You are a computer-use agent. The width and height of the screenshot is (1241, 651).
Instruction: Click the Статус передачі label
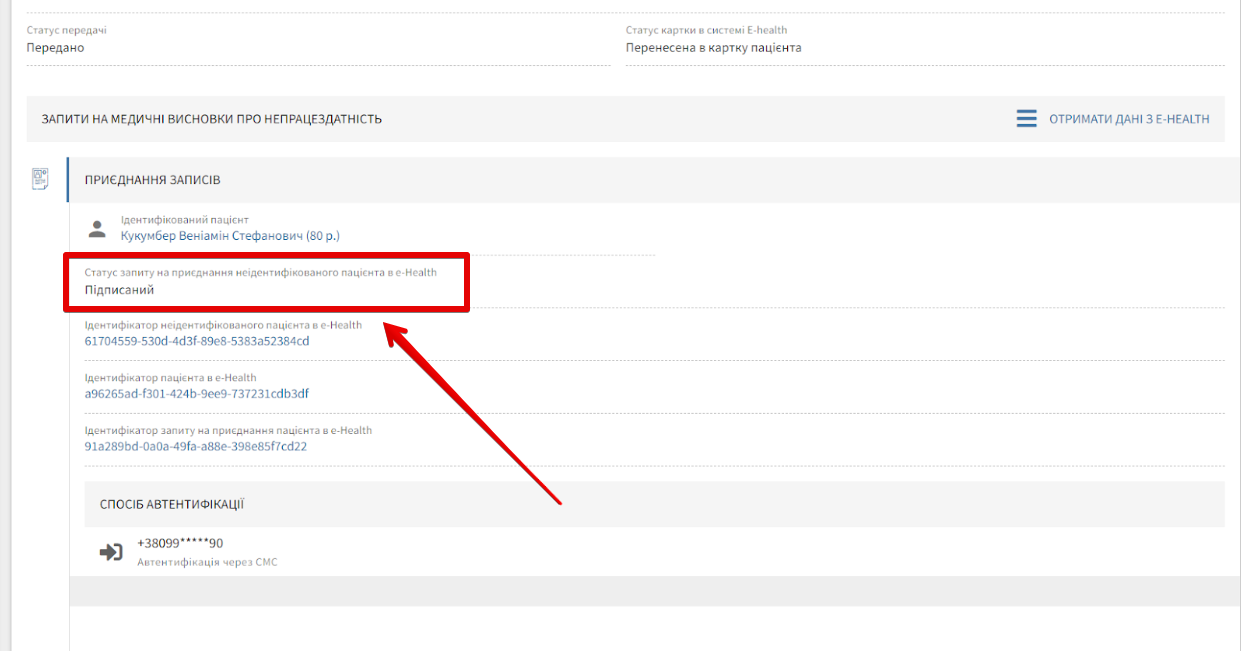click(66, 31)
